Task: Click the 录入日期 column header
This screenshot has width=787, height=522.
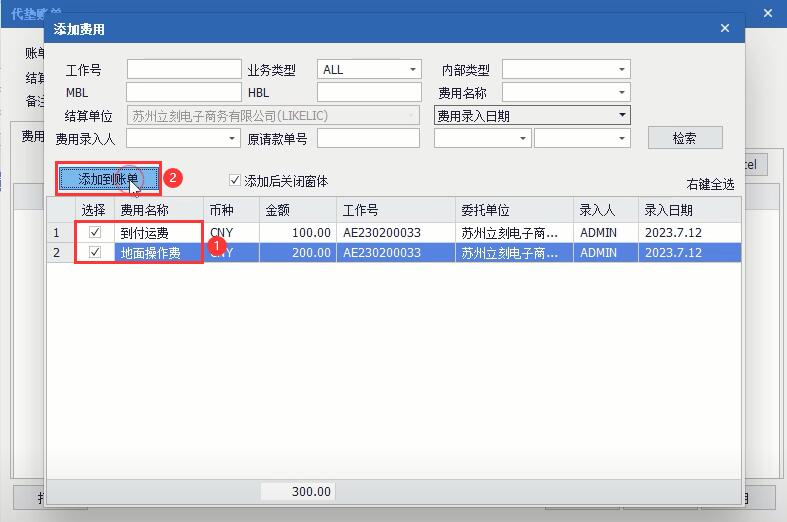Action: 689,210
